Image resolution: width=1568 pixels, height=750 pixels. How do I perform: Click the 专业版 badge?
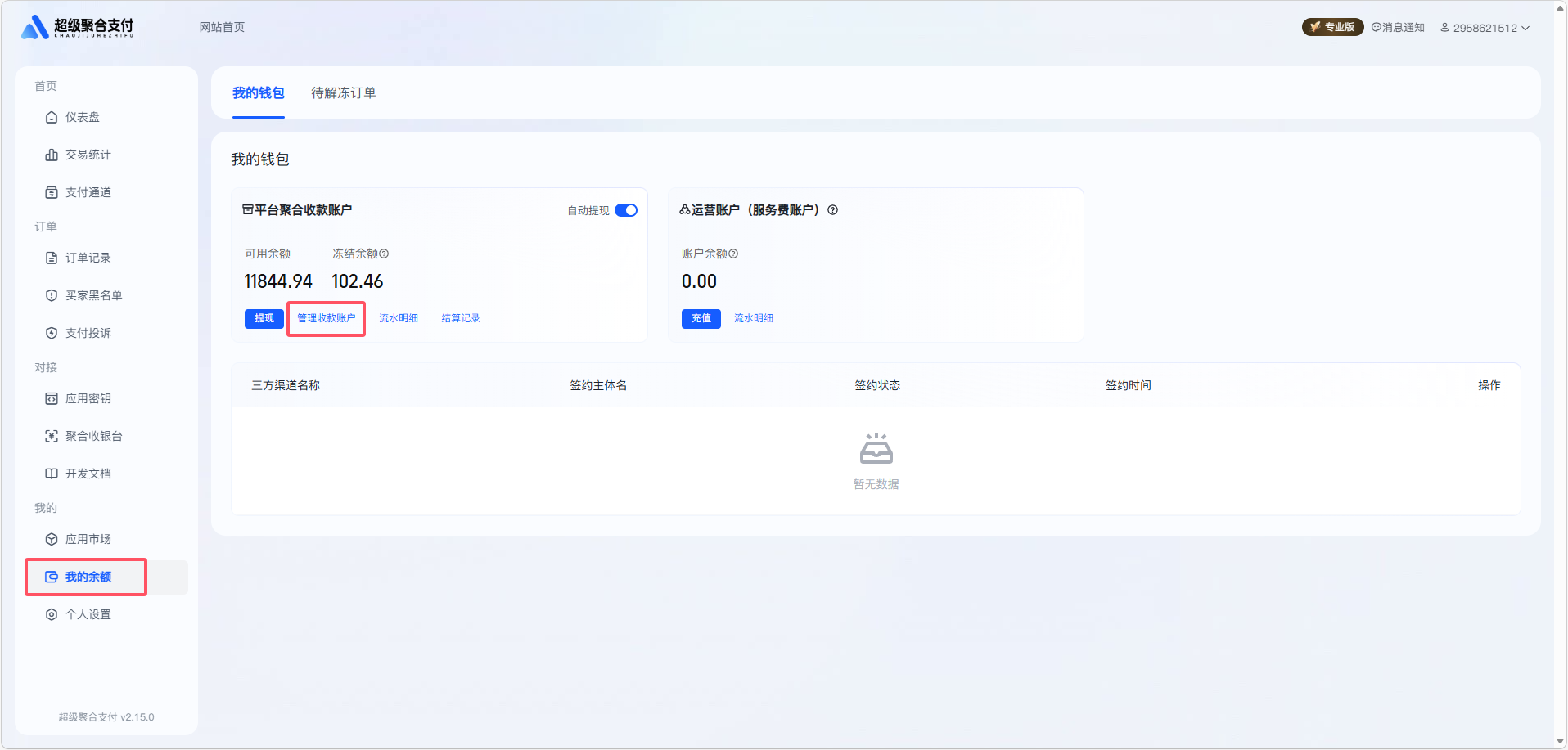click(1332, 27)
